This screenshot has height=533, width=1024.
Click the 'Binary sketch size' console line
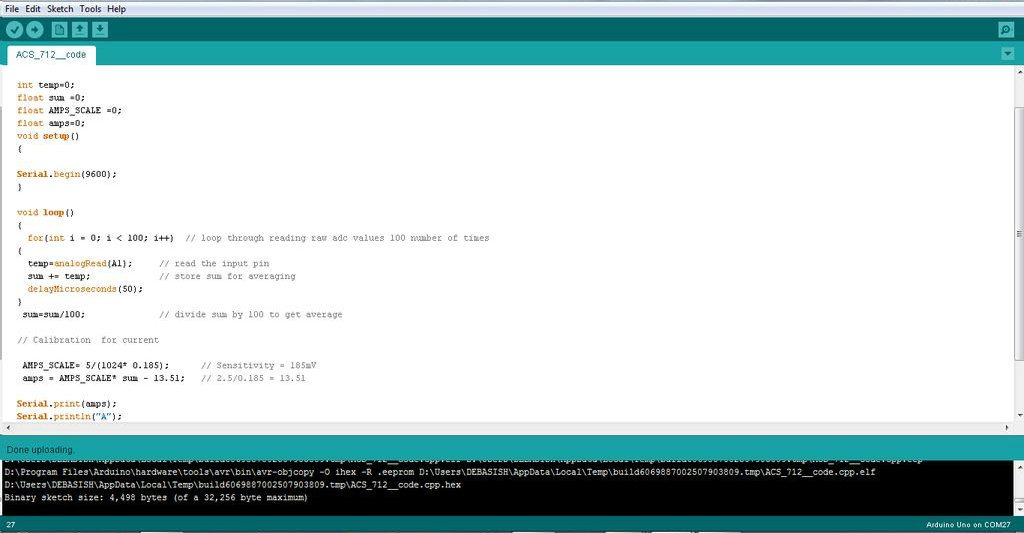(x=155, y=498)
